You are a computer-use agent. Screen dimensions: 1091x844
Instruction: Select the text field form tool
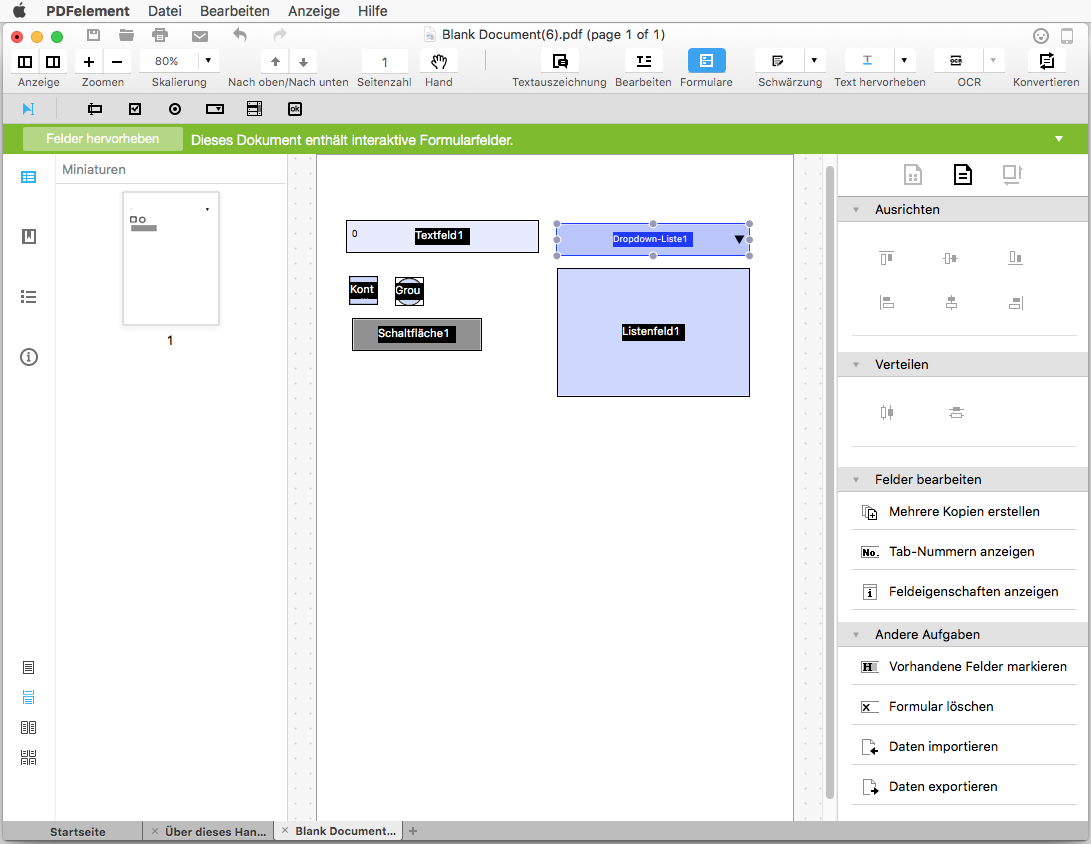coord(95,109)
